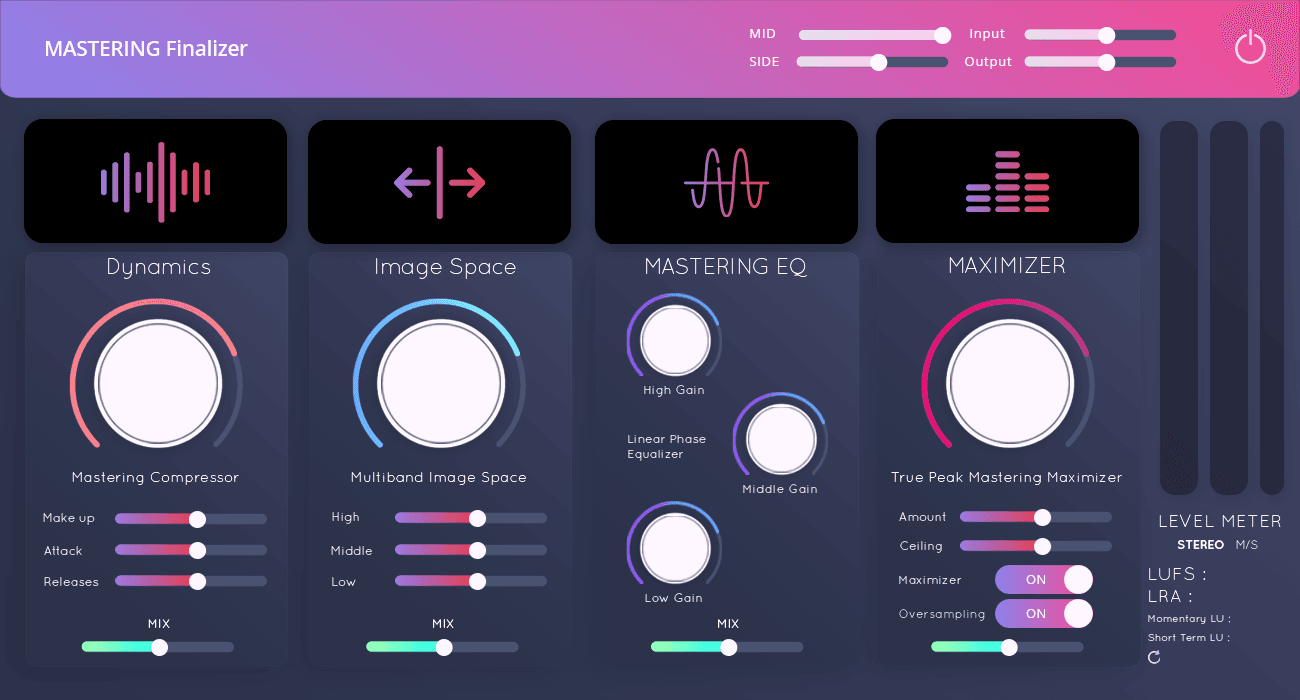Screen dimensions: 1300x700
Task: Click the Linear Phase Equalizer label
Action: 666,446
